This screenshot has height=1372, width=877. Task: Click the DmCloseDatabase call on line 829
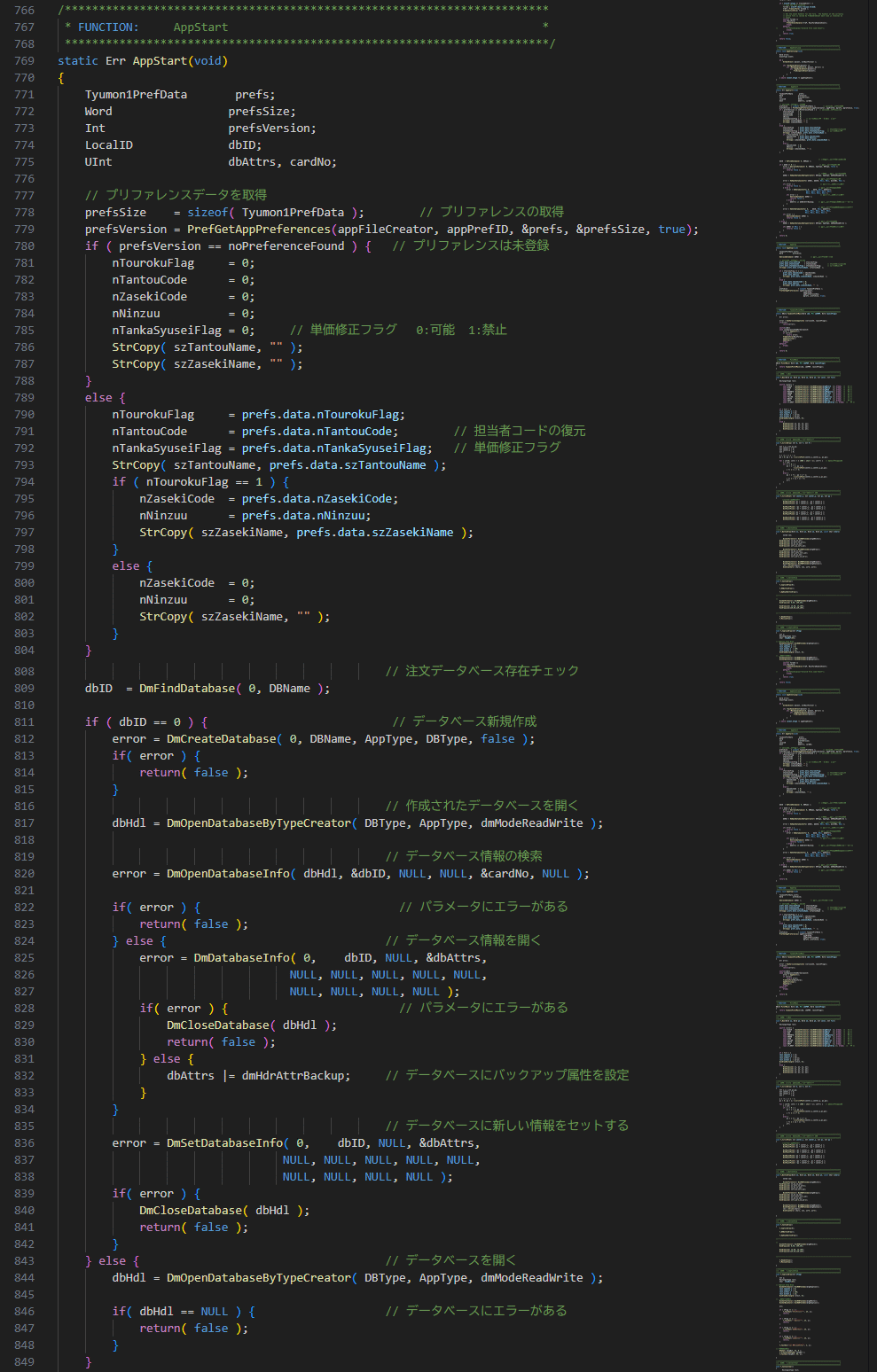coord(217,1025)
